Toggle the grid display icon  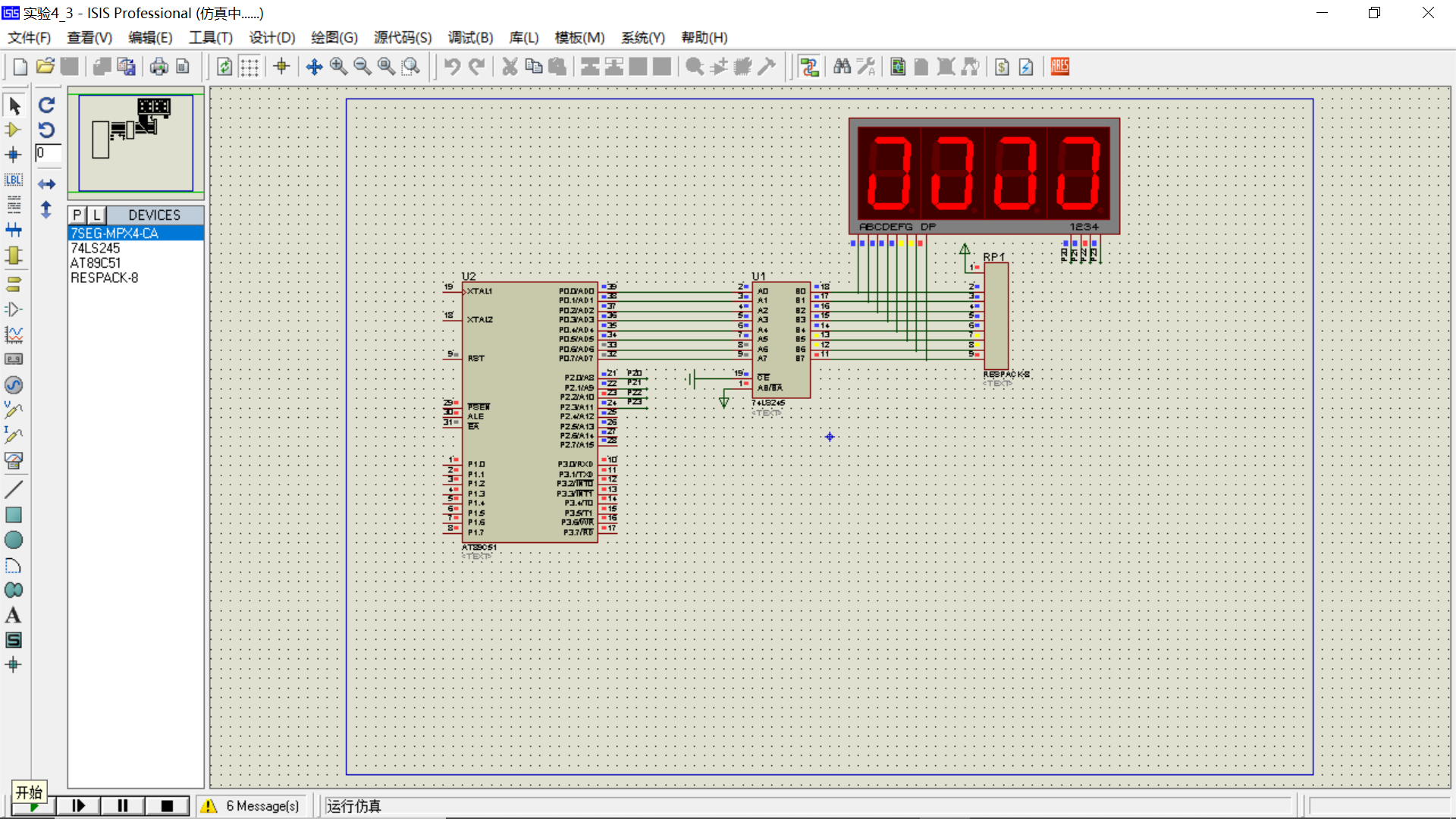(249, 67)
